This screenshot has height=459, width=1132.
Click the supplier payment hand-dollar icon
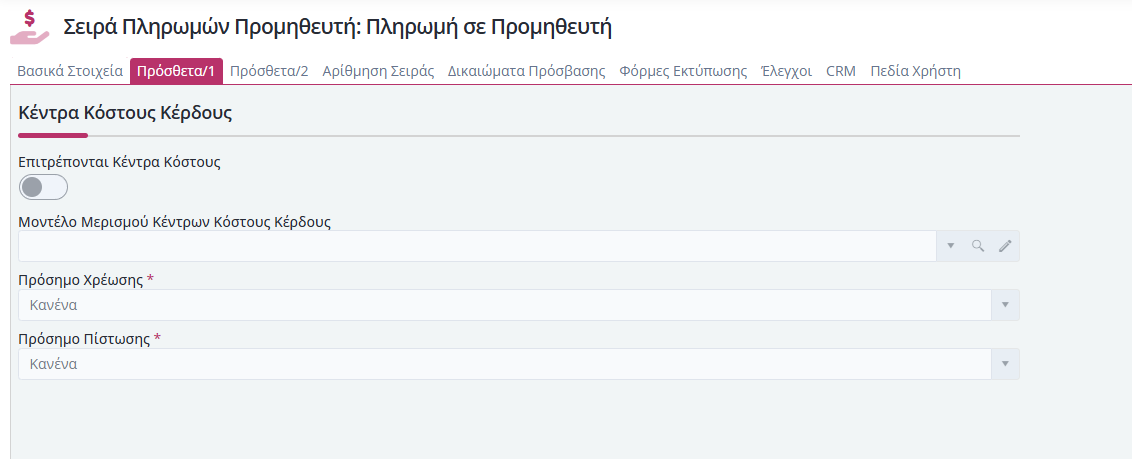[30, 27]
